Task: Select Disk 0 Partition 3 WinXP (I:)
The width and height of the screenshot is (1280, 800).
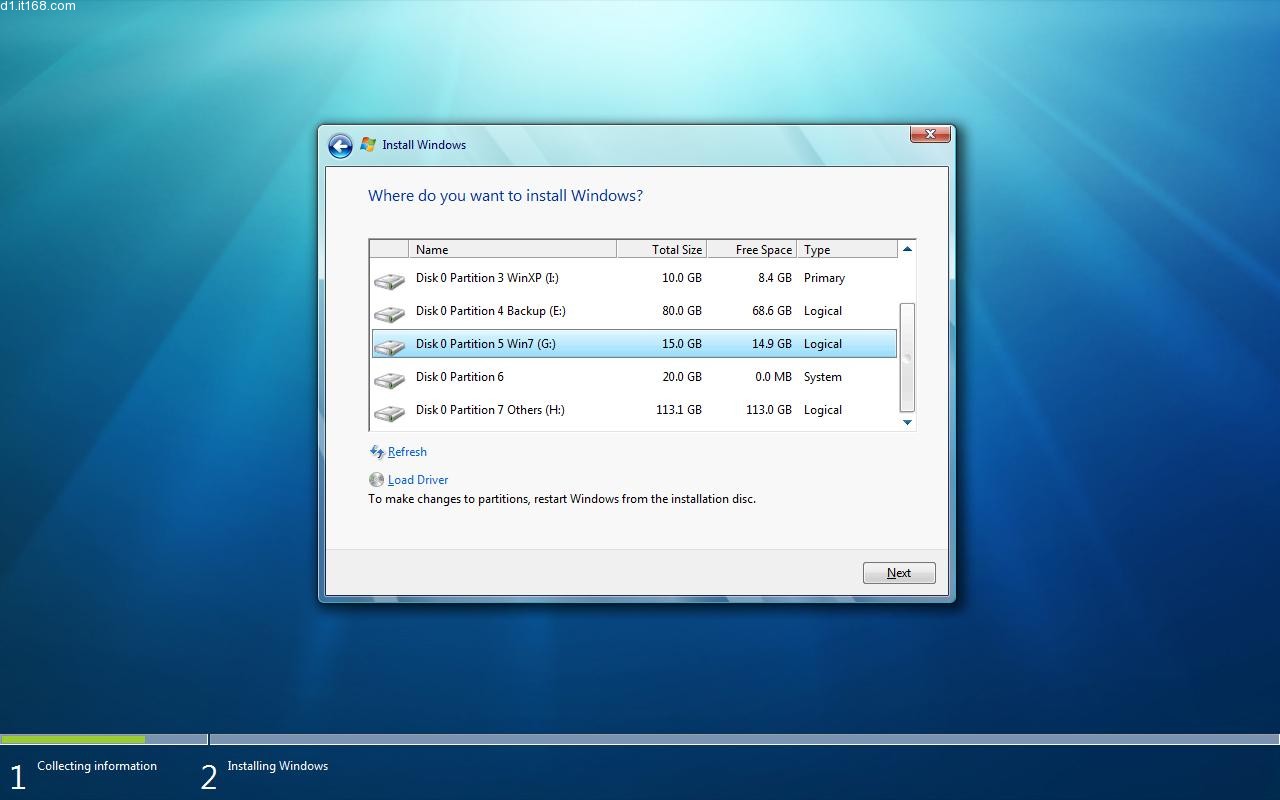Action: (634, 278)
